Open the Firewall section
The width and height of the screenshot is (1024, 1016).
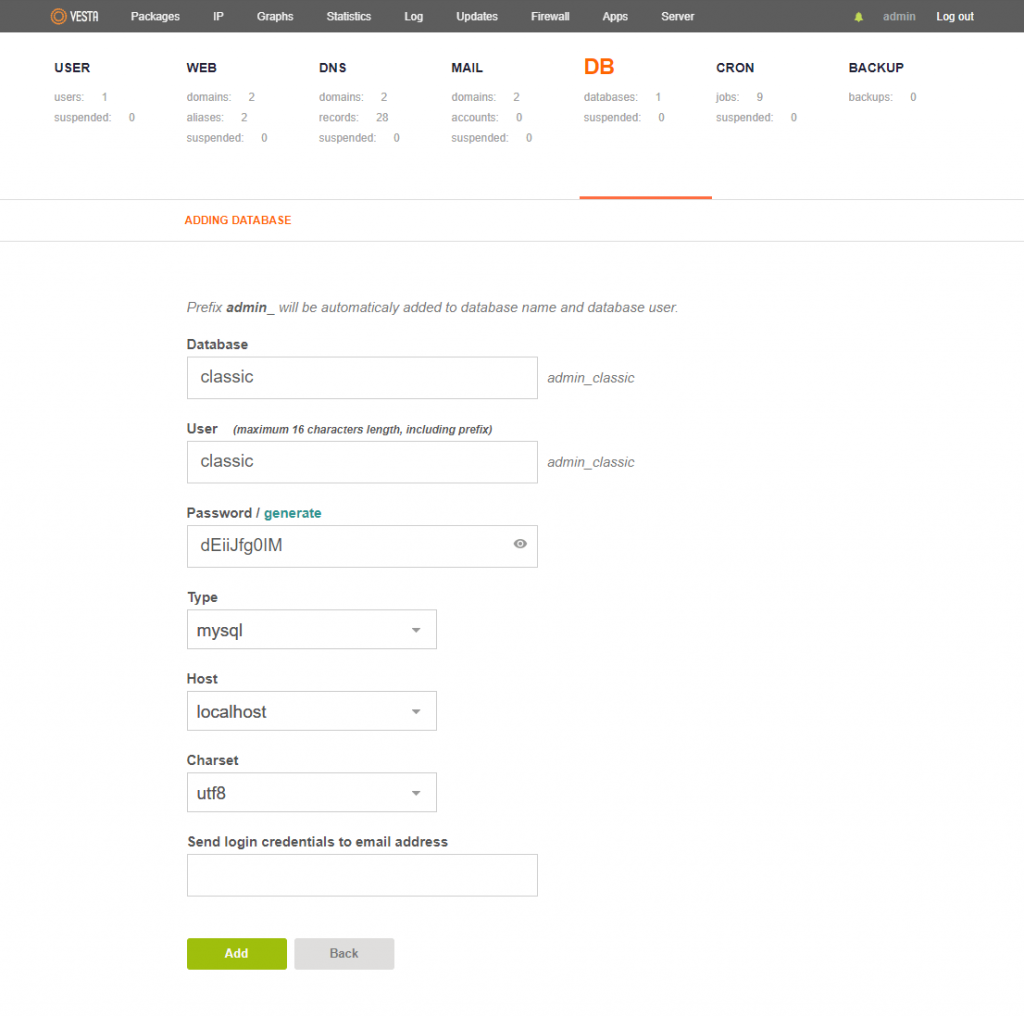click(549, 16)
